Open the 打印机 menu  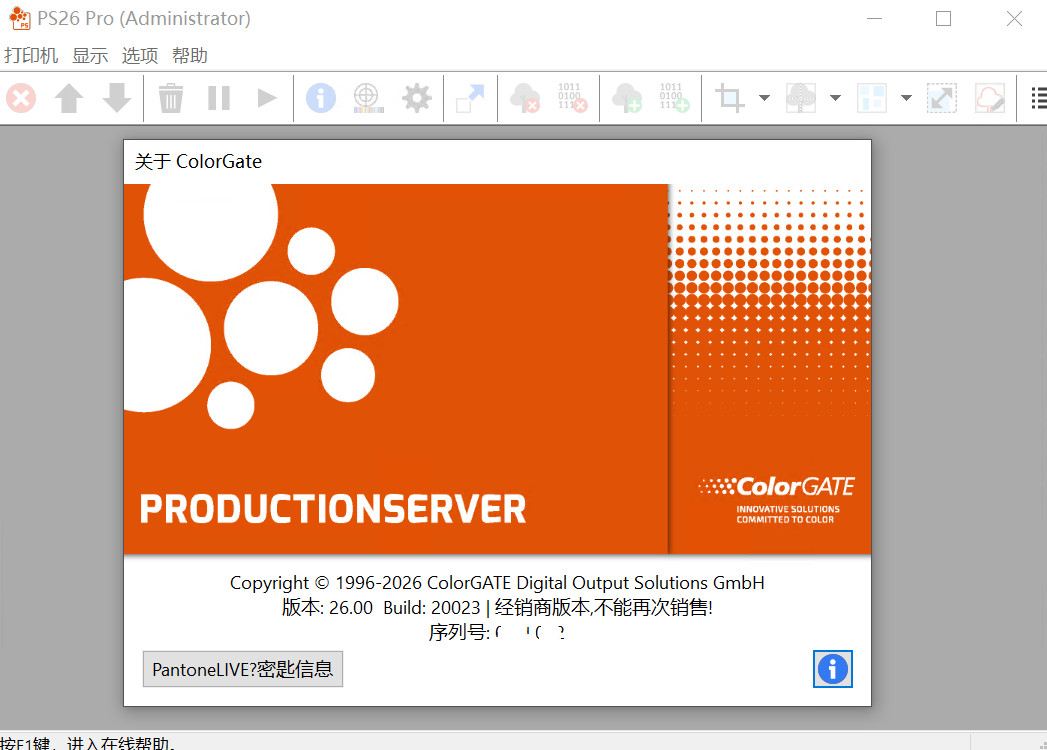[31, 55]
